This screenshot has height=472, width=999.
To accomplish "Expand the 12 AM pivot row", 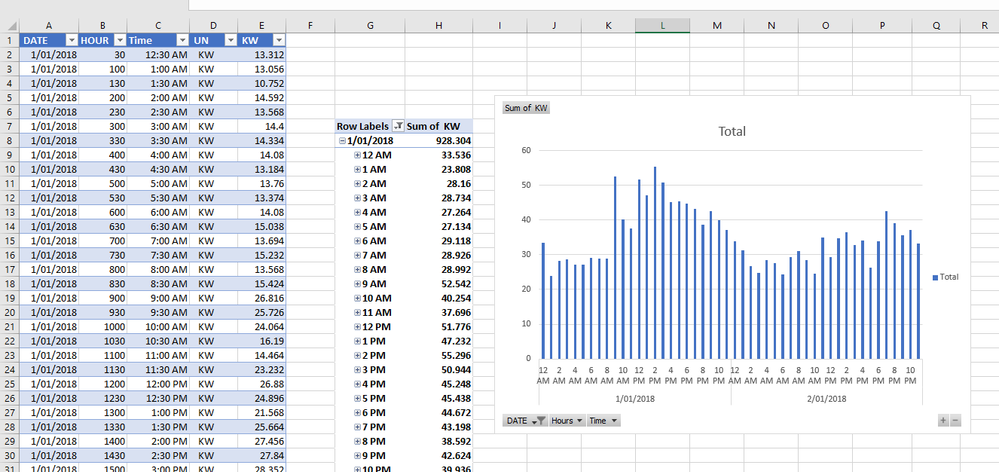I will 357,155.
